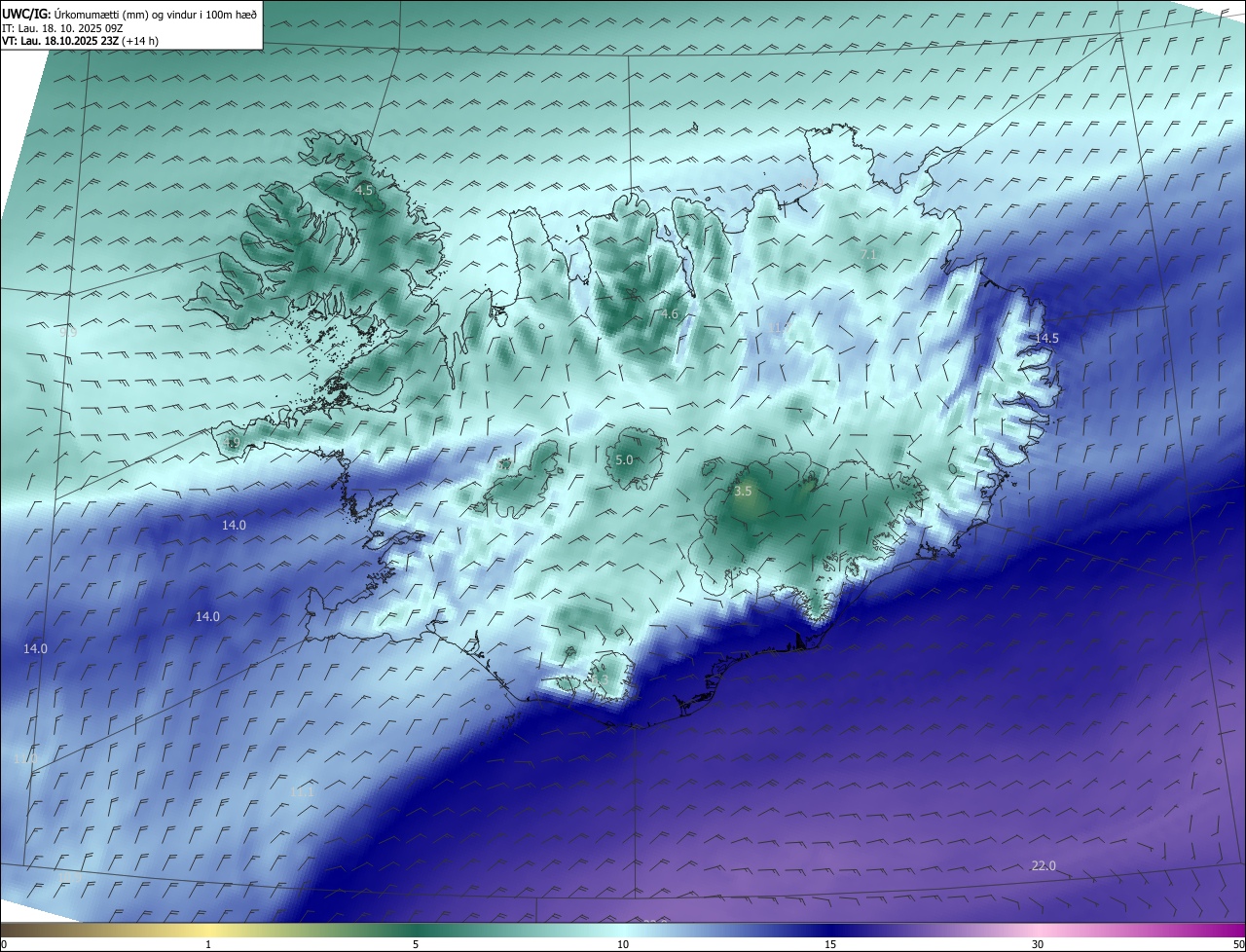Image resolution: width=1246 pixels, height=952 pixels.
Task: Click the faint 9.9 value label
Action: 68,332
